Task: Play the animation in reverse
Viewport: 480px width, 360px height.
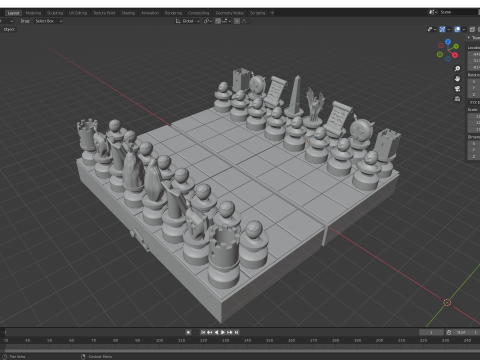Action: click(216, 332)
